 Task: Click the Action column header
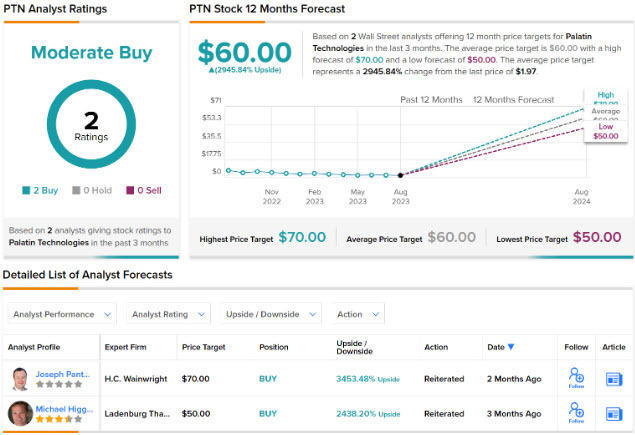[436, 347]
